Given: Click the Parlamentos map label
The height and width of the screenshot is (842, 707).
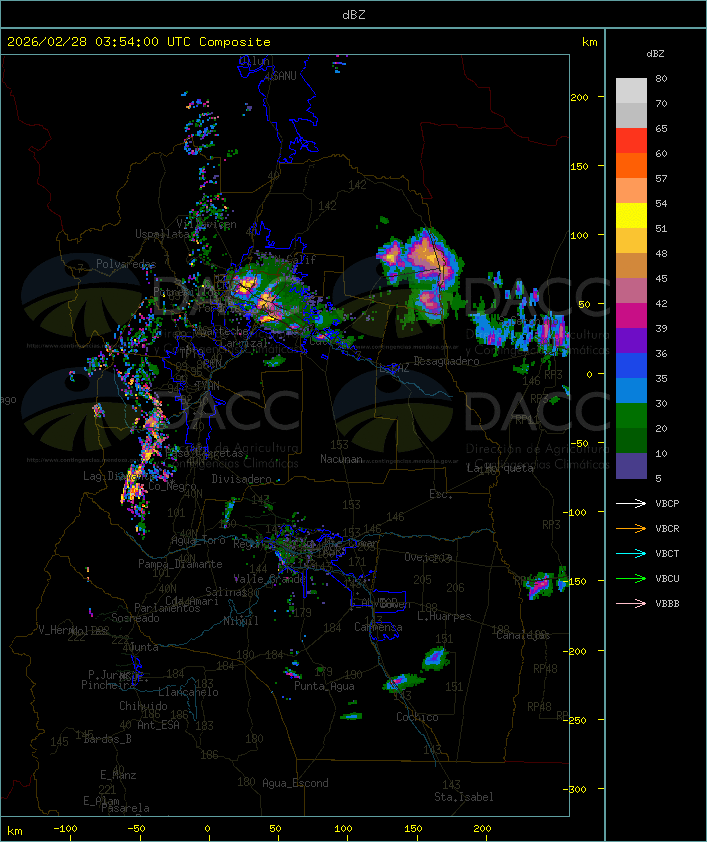Looking at the screenshot, I should pyautogui.click(x=167, y=608).
